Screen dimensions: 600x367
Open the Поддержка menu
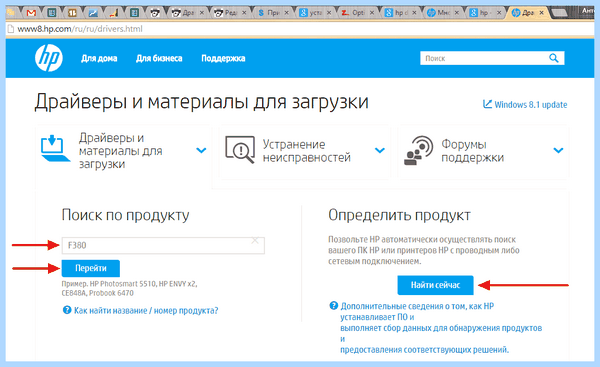(223, 59)
